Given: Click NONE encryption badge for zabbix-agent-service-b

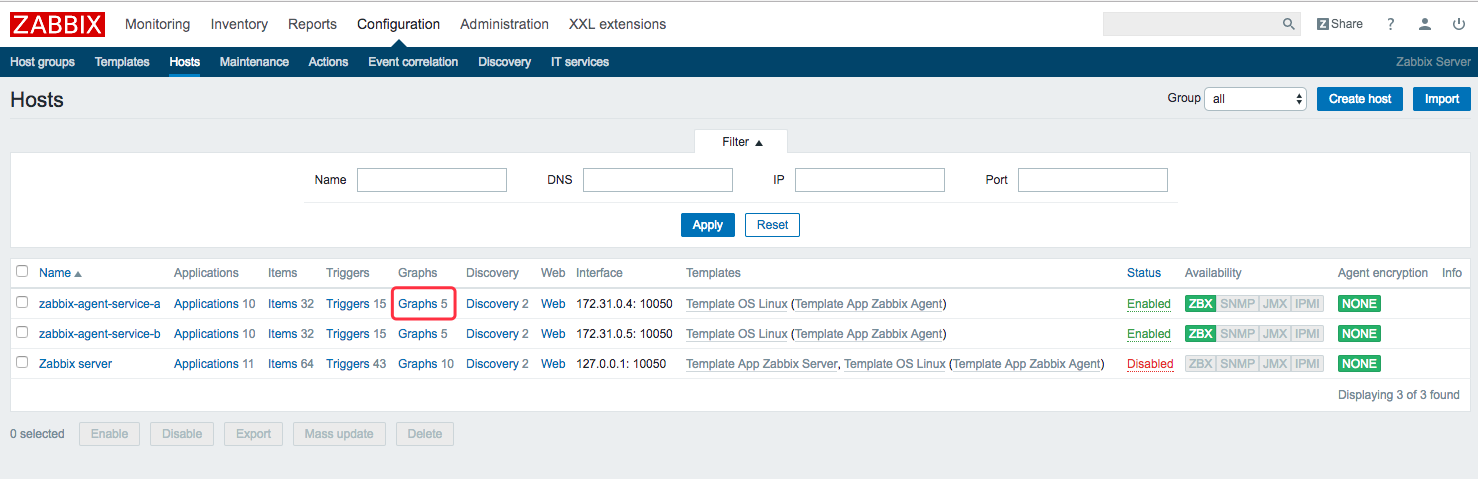Looking at the screenshot, I should pos(1359,334).
